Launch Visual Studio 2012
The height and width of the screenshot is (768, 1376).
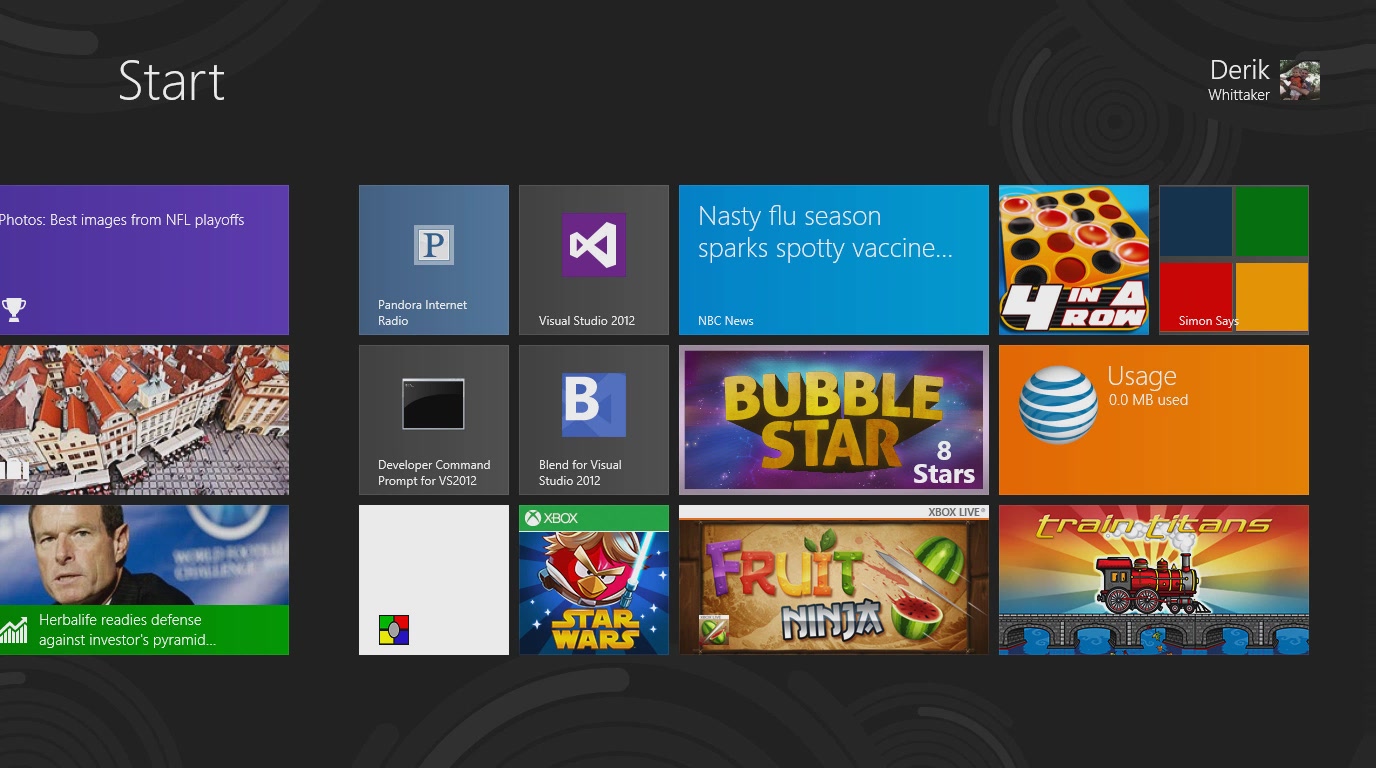point(594,260)
